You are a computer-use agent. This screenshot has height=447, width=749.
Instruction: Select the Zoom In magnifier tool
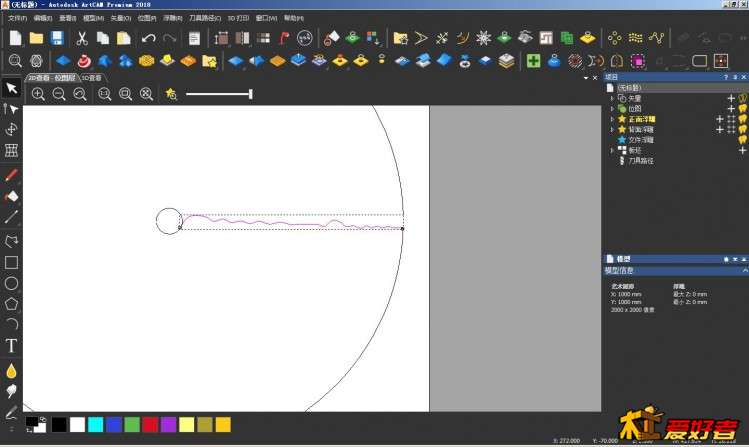(38, 93)
